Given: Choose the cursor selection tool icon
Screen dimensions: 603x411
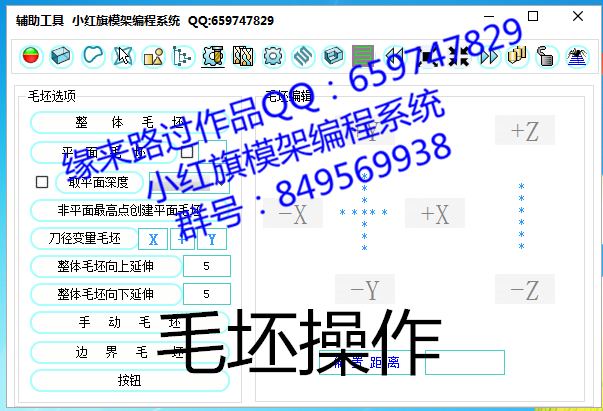Looking at the screenshot, I should pyautogui.click(x=123, y=56).
